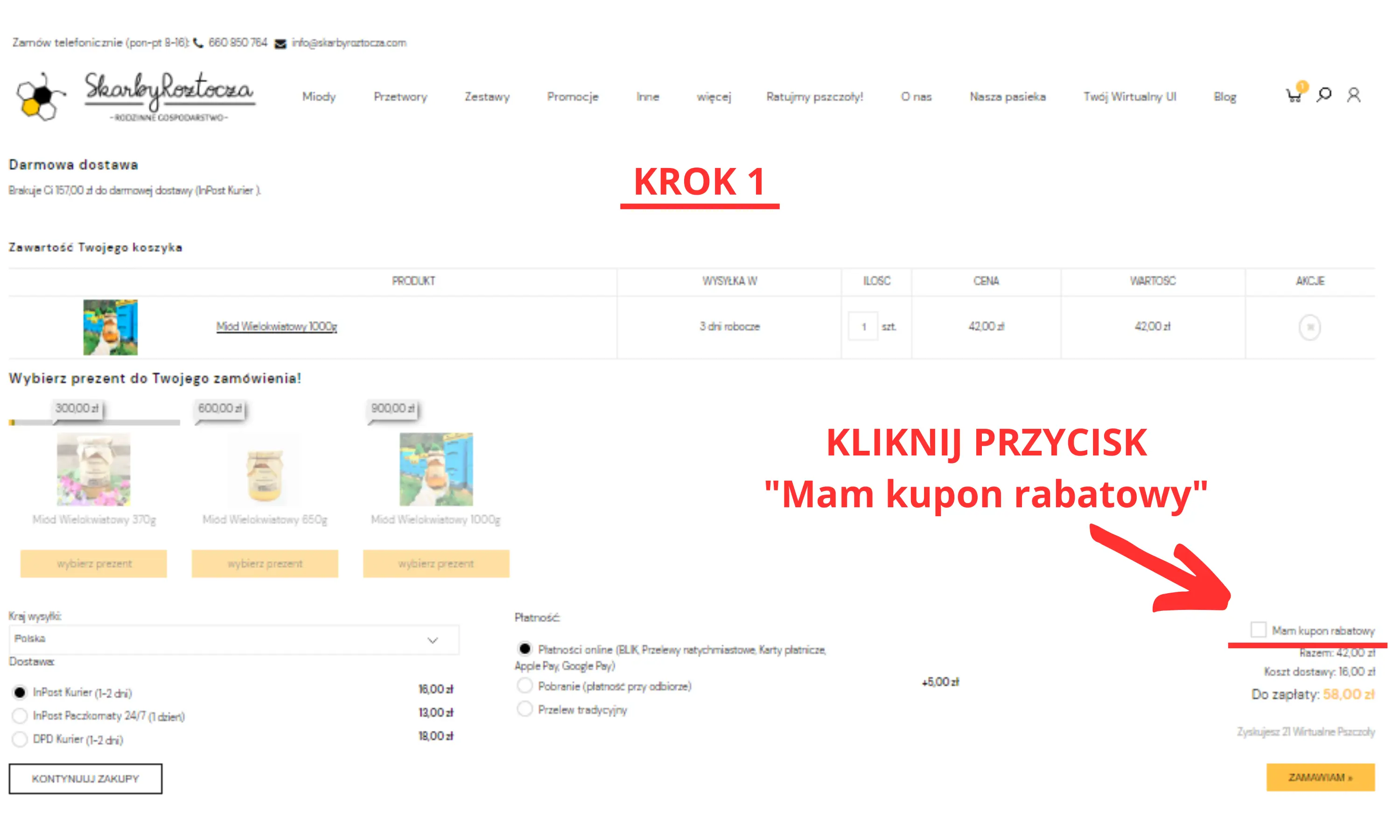The height and width of the screenshot is (840, 1400).
Task: Go to Ratujmy pszczoły! page
Action: tap(814, 97)
